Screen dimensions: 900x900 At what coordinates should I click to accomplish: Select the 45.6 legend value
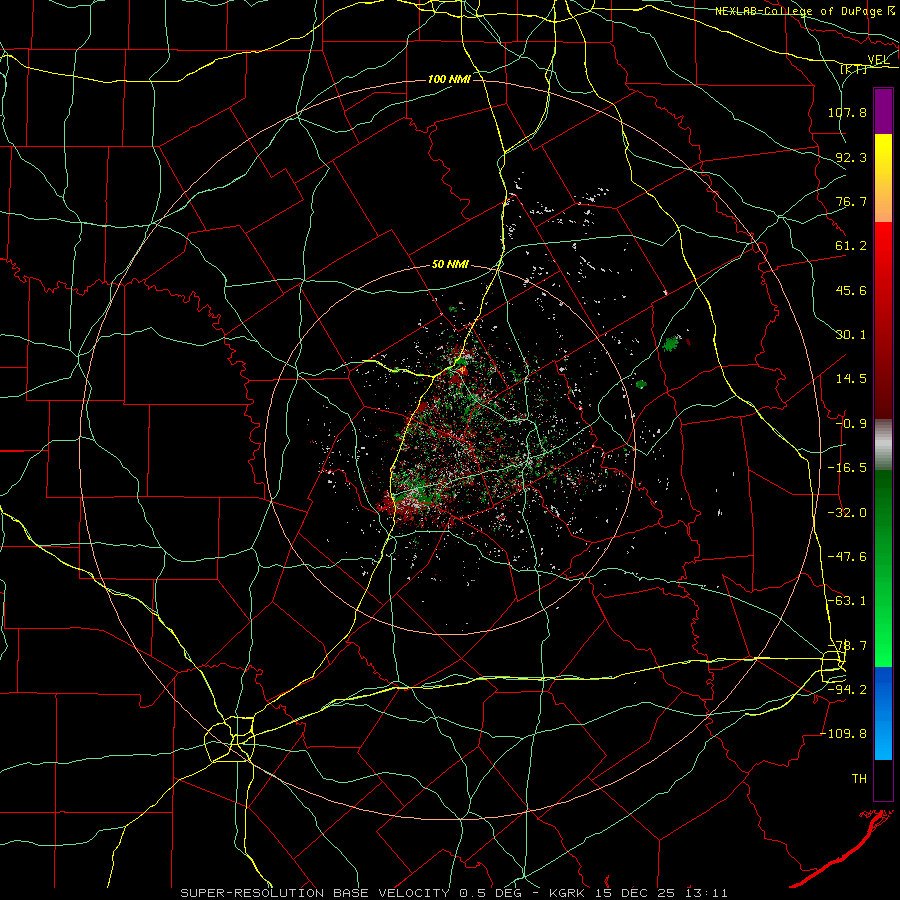(851, 290)
